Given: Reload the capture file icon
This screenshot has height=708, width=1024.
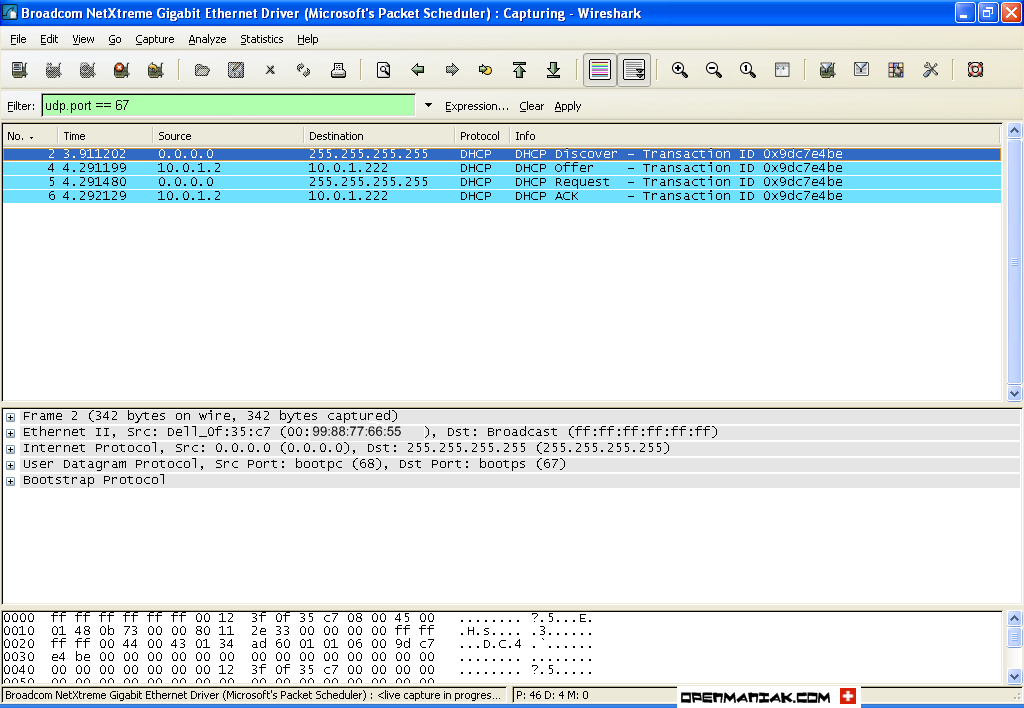Looking at the screenshot, I should [304, 70].
